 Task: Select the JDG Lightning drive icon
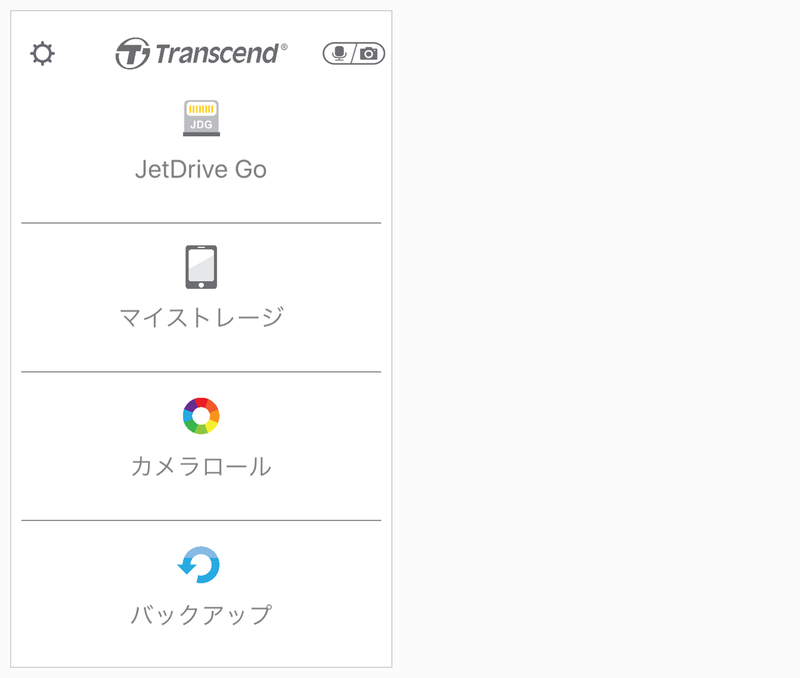point(202,118)
